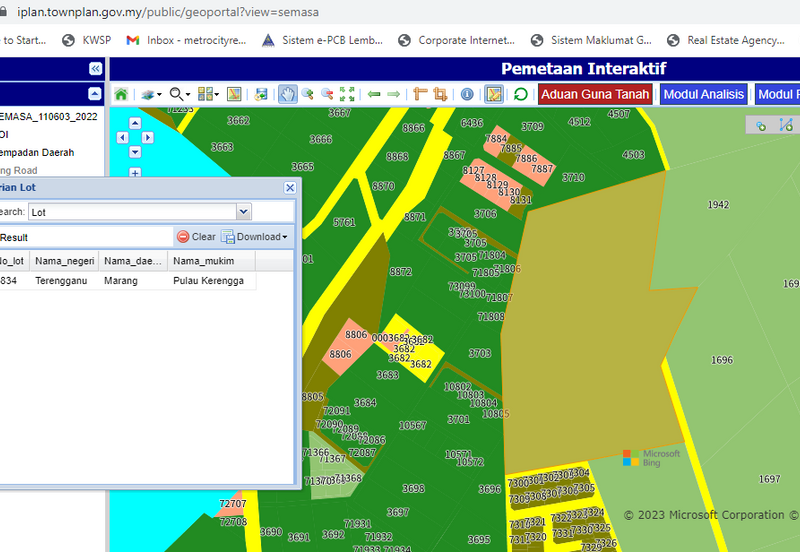Viewport: 800px width, 552px height.
Task: Open the KWSP bookmark
Action: [86, 40]
